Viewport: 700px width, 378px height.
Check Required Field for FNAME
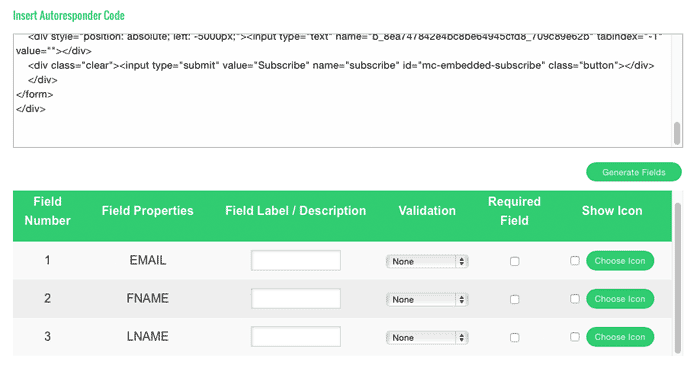514,299
